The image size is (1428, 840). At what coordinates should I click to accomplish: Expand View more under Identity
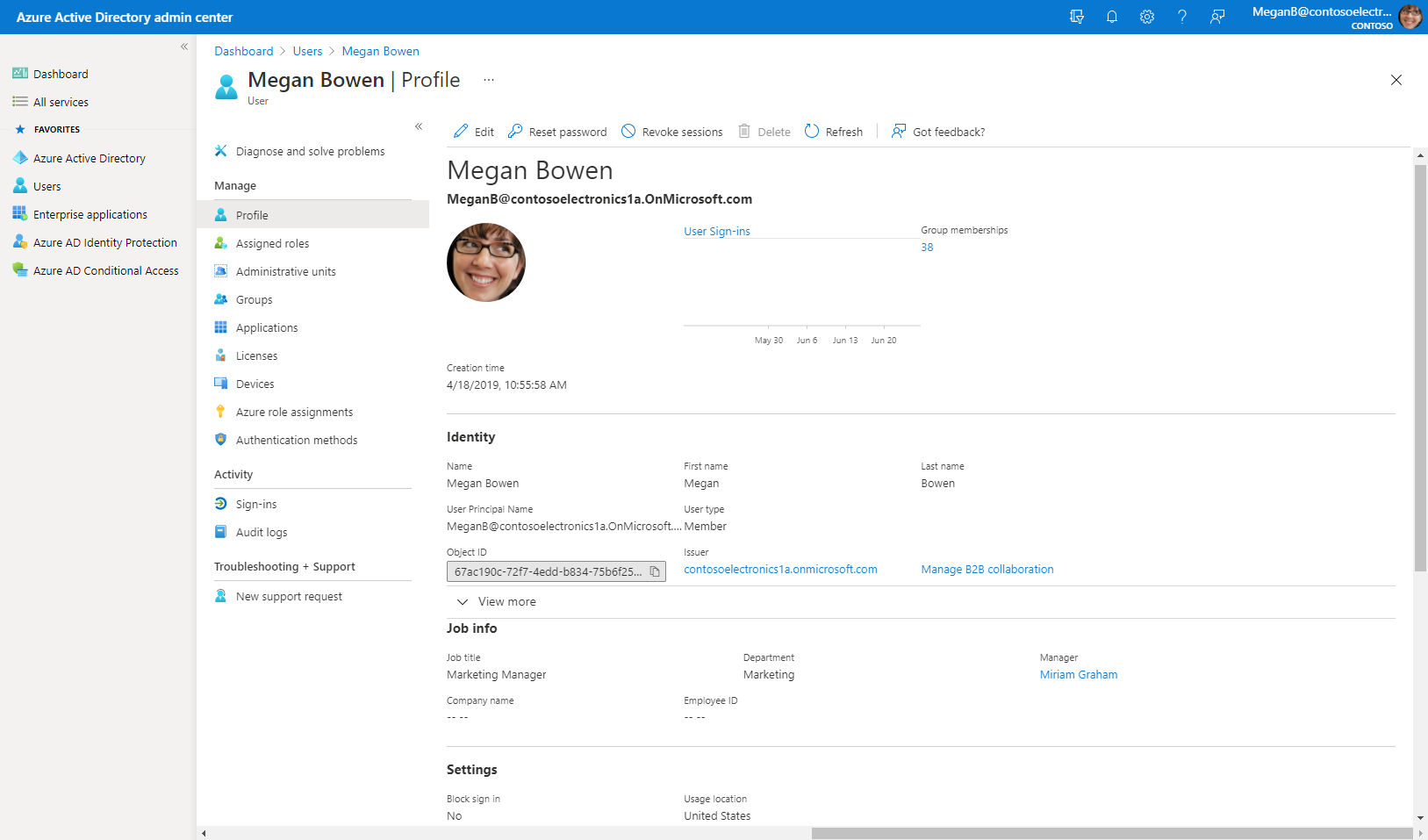[497, 601]
